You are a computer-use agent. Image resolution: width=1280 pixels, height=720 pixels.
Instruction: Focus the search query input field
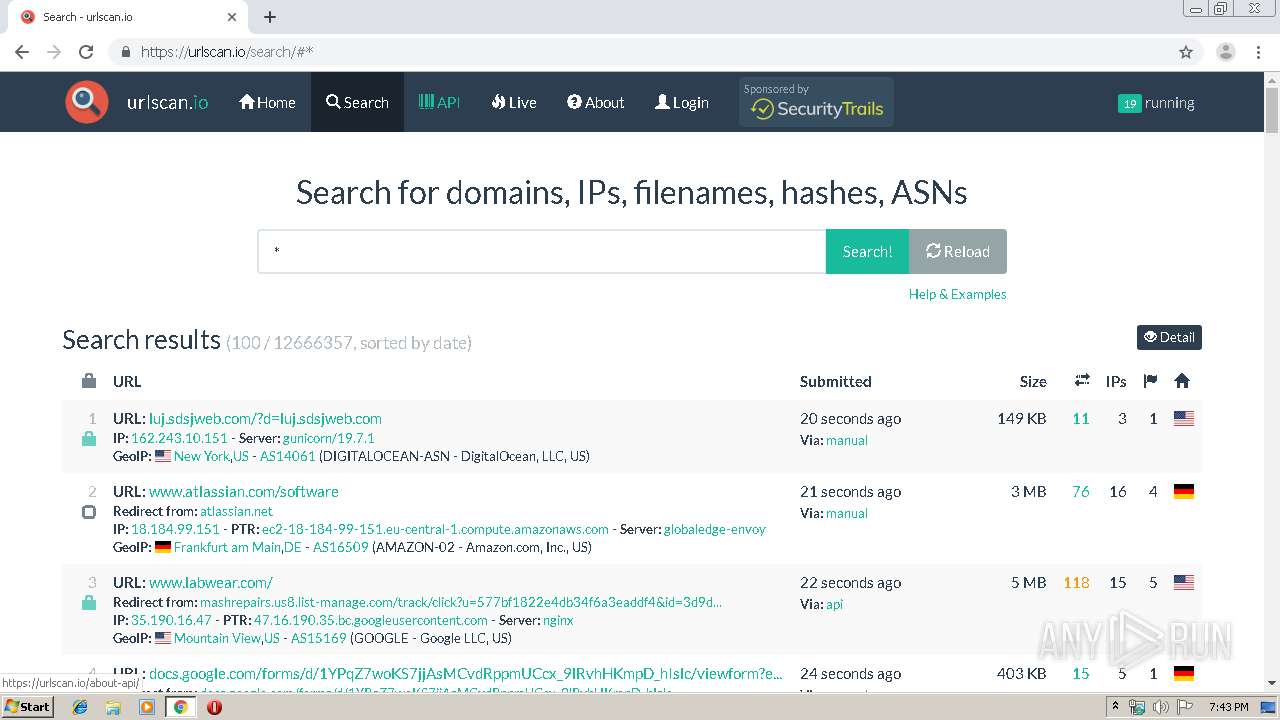click(541, 251)
